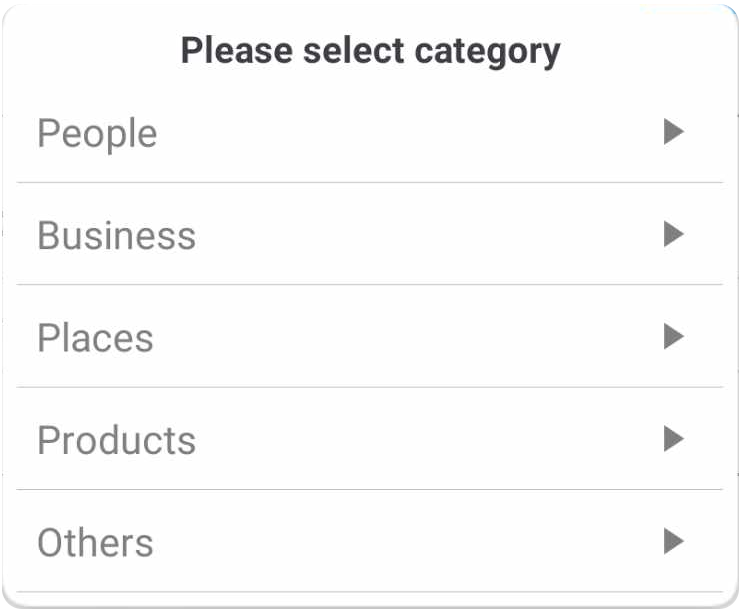Pick the Places category label
744x613 pixels.
[95, 338]
